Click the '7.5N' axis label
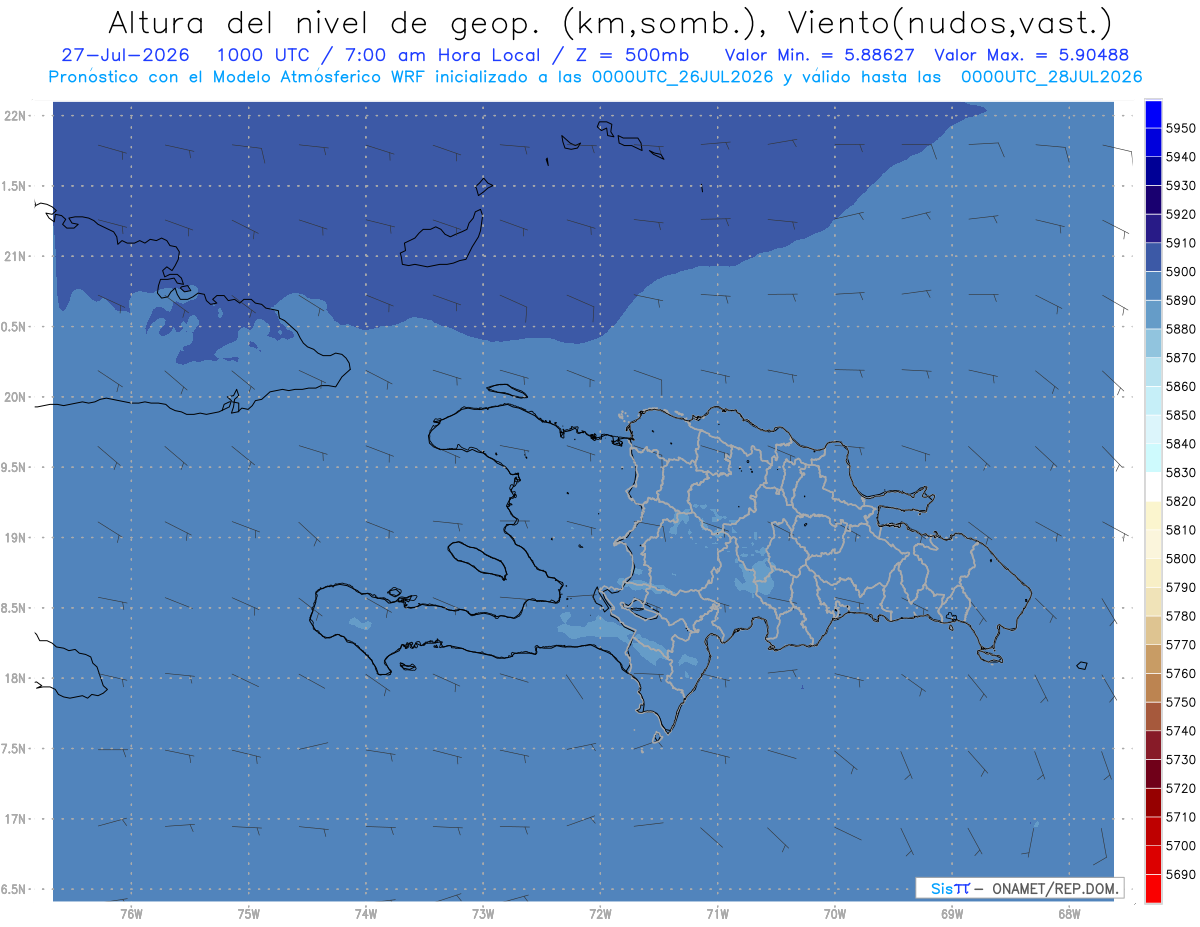The image size is (1200, 927). pos(14,748)
